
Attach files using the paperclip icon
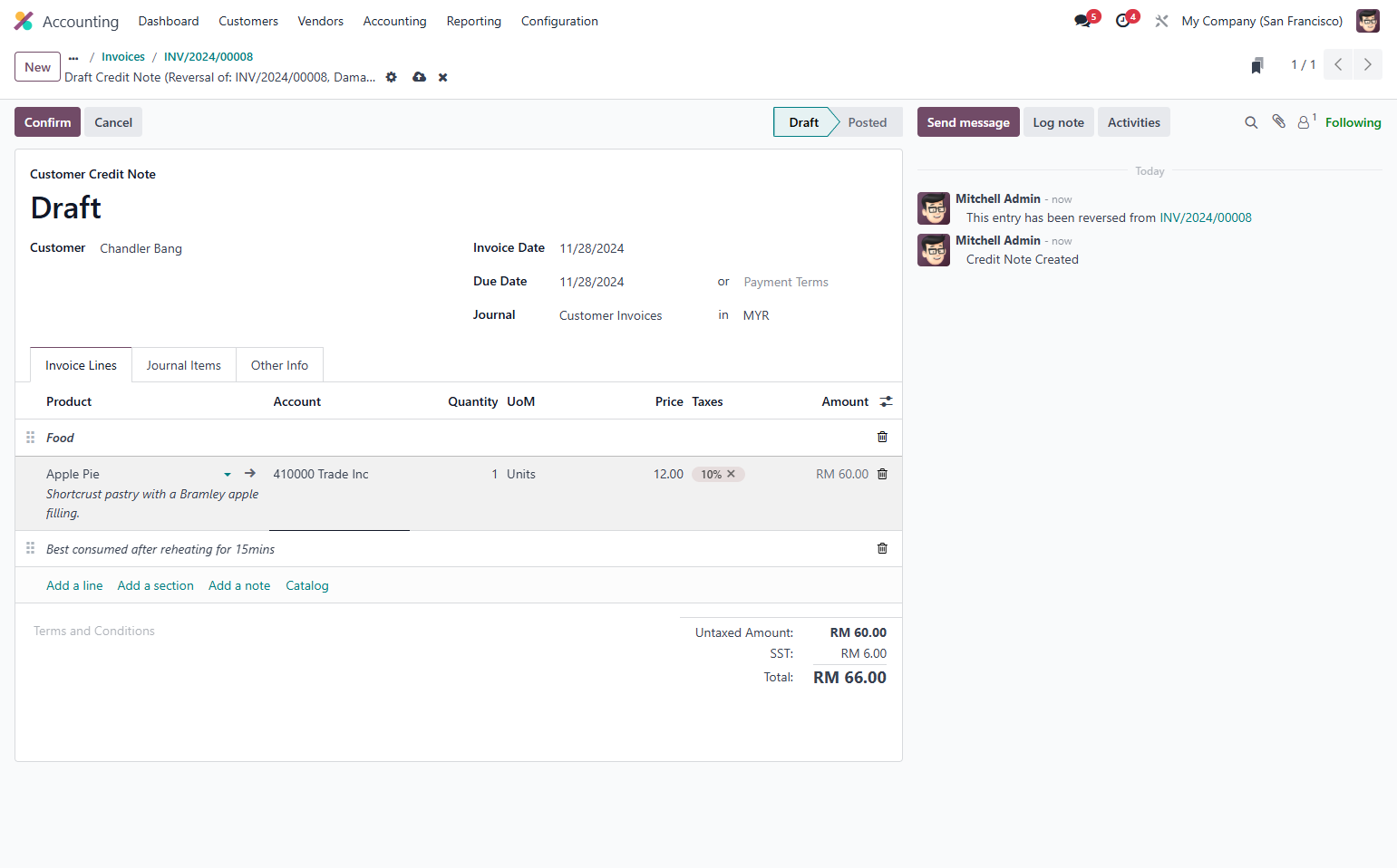[1278, 121]
